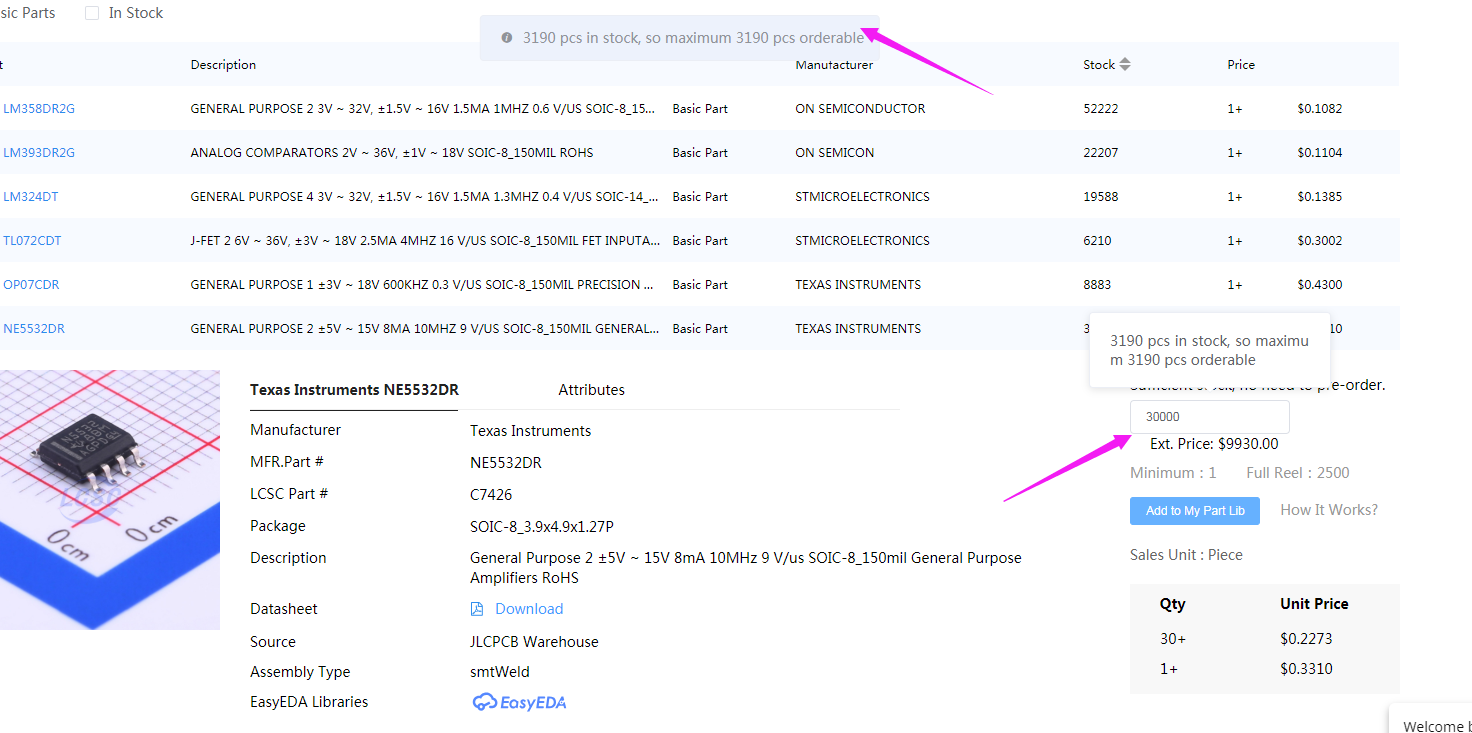
Task: Click STMICROELECTRONICS in the LM324DT row
Action: (862, 197)
